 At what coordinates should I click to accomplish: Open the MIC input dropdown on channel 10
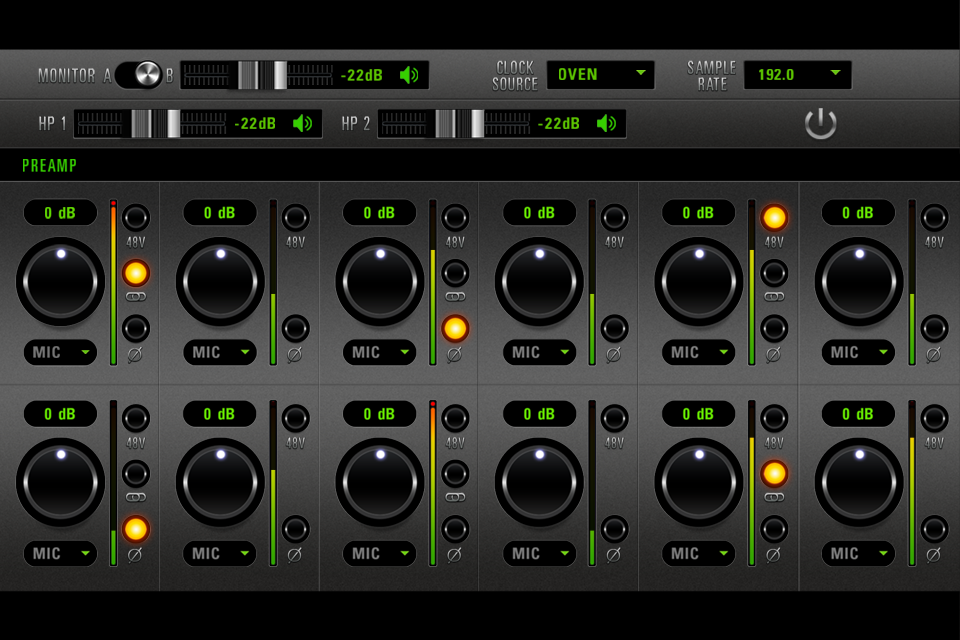(540, 553)
